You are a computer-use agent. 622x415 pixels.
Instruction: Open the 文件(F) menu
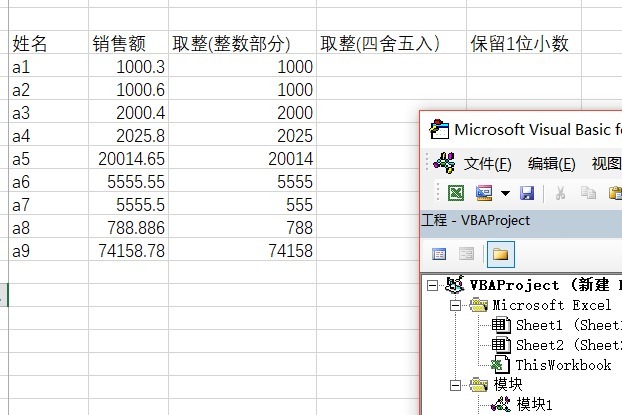point(488,163)
